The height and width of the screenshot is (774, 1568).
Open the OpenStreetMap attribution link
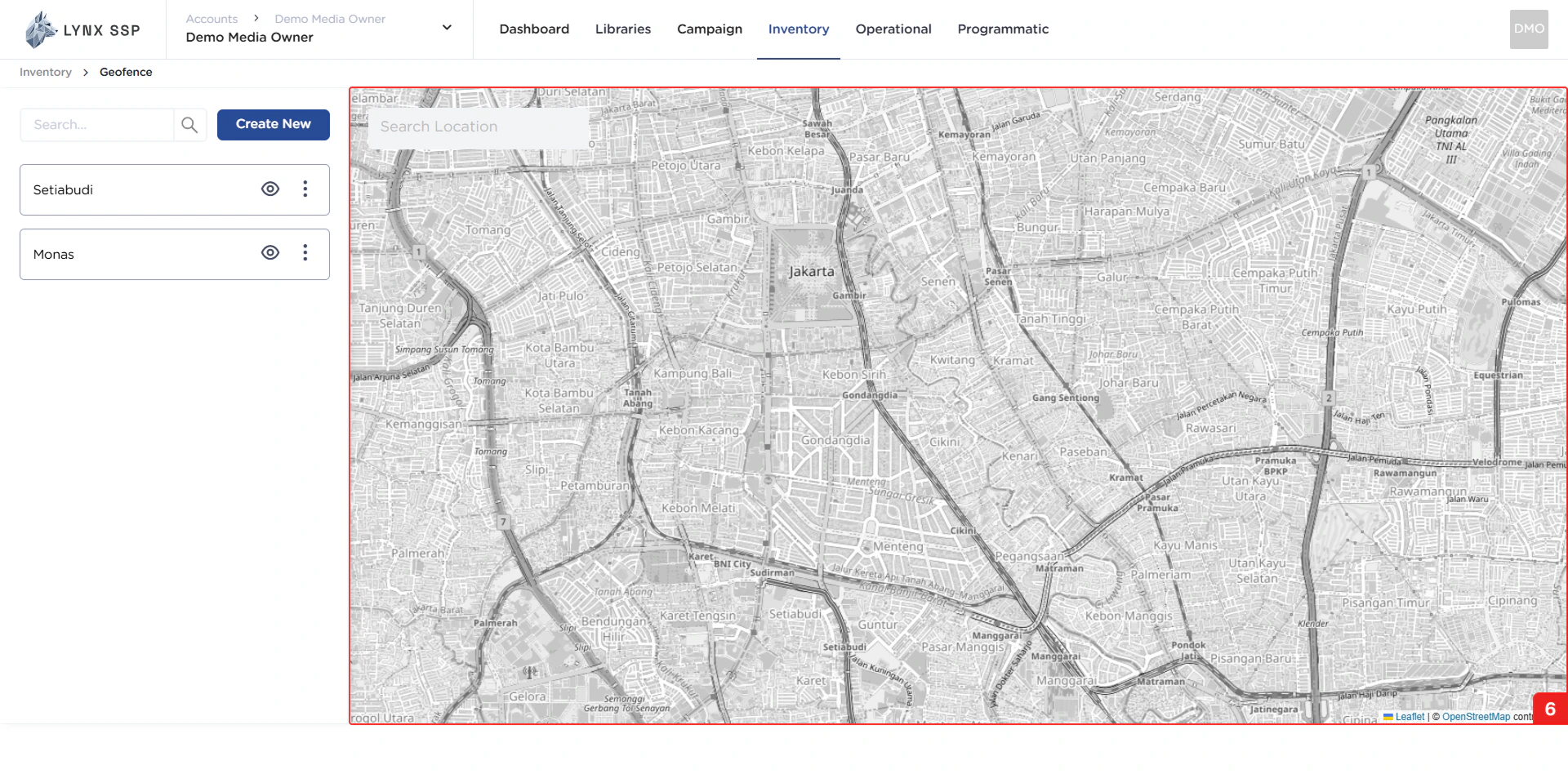tap(1476, 717)
